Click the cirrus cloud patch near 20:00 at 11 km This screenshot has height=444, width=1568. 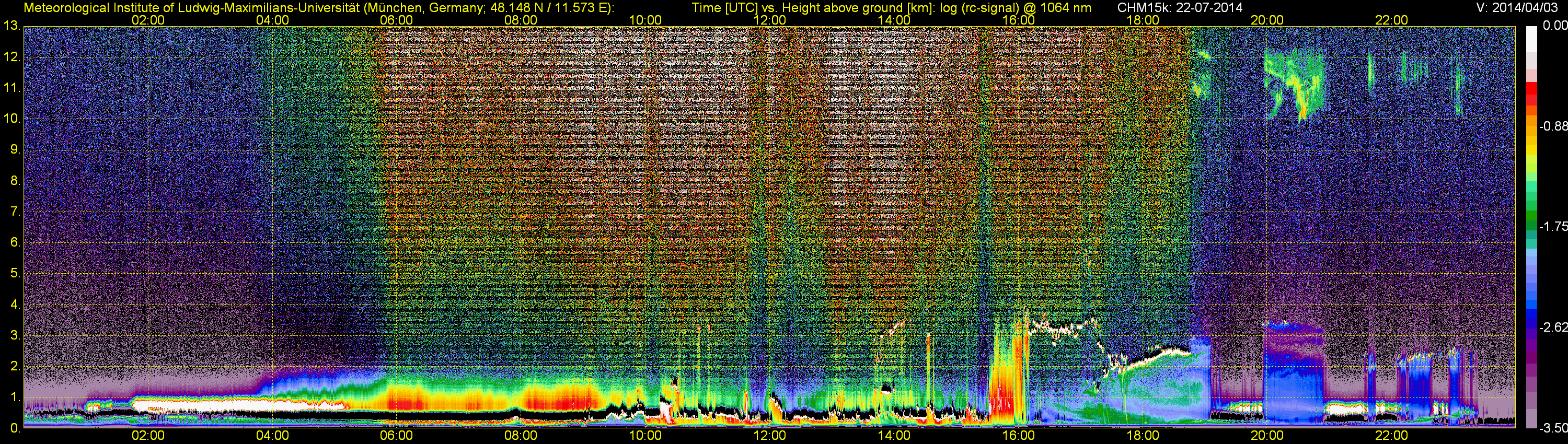[1295, 85]
